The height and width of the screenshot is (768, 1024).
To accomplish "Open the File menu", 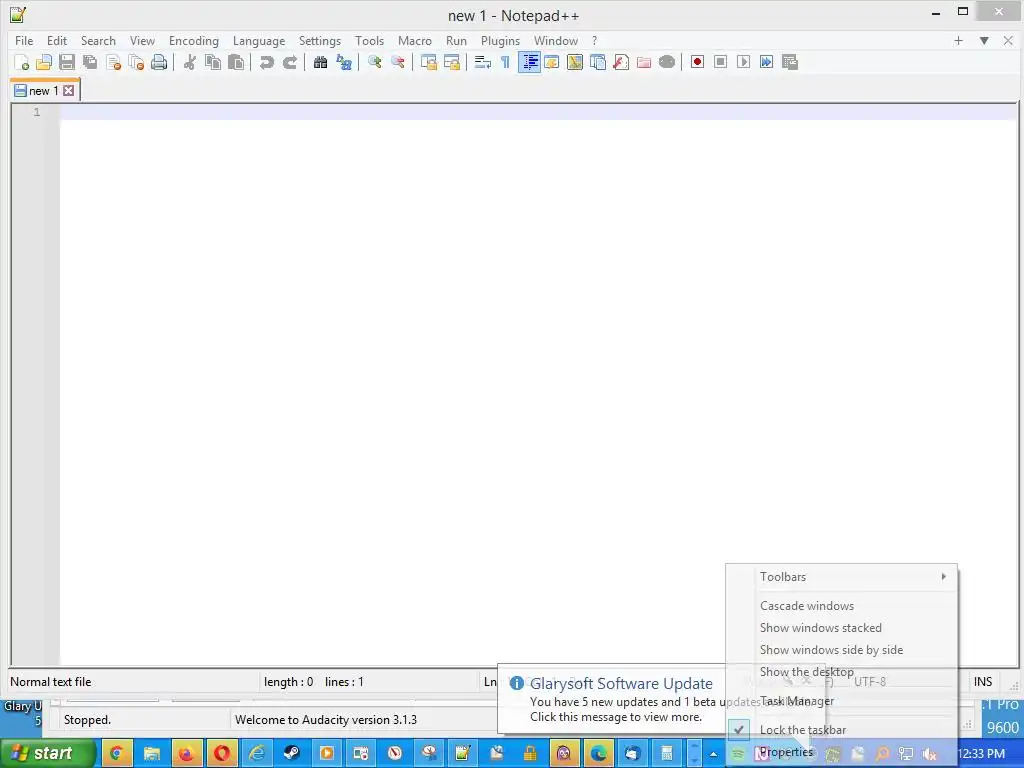I will point(24,40).
